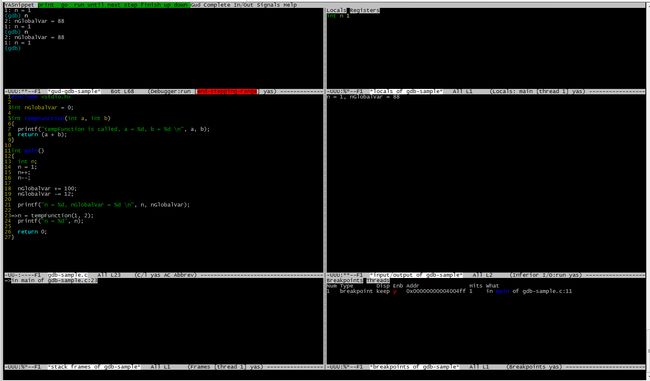Click source line 15 'n++;'
This screenshot has width=650, height=381.
[24, 172]
